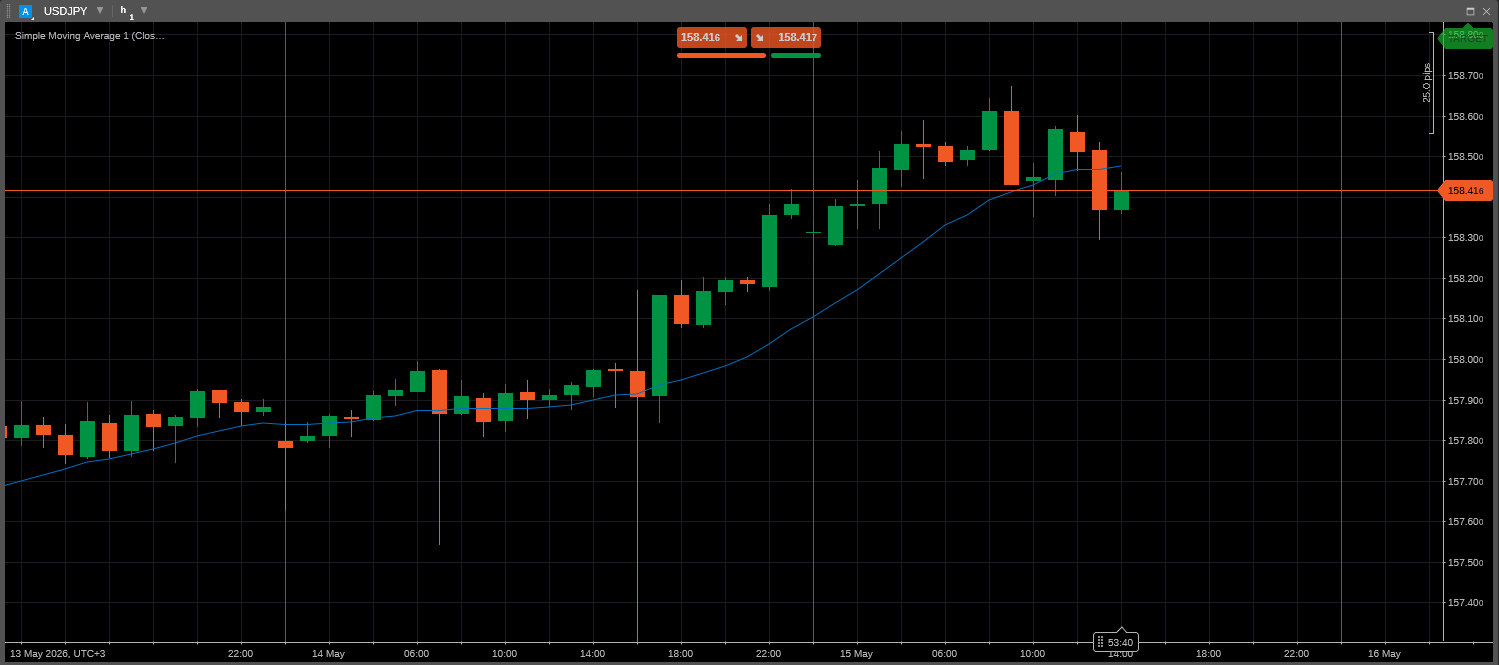Click the grip dots on the countdown tag
The image size is (1499, 665).
(1100, 642)
